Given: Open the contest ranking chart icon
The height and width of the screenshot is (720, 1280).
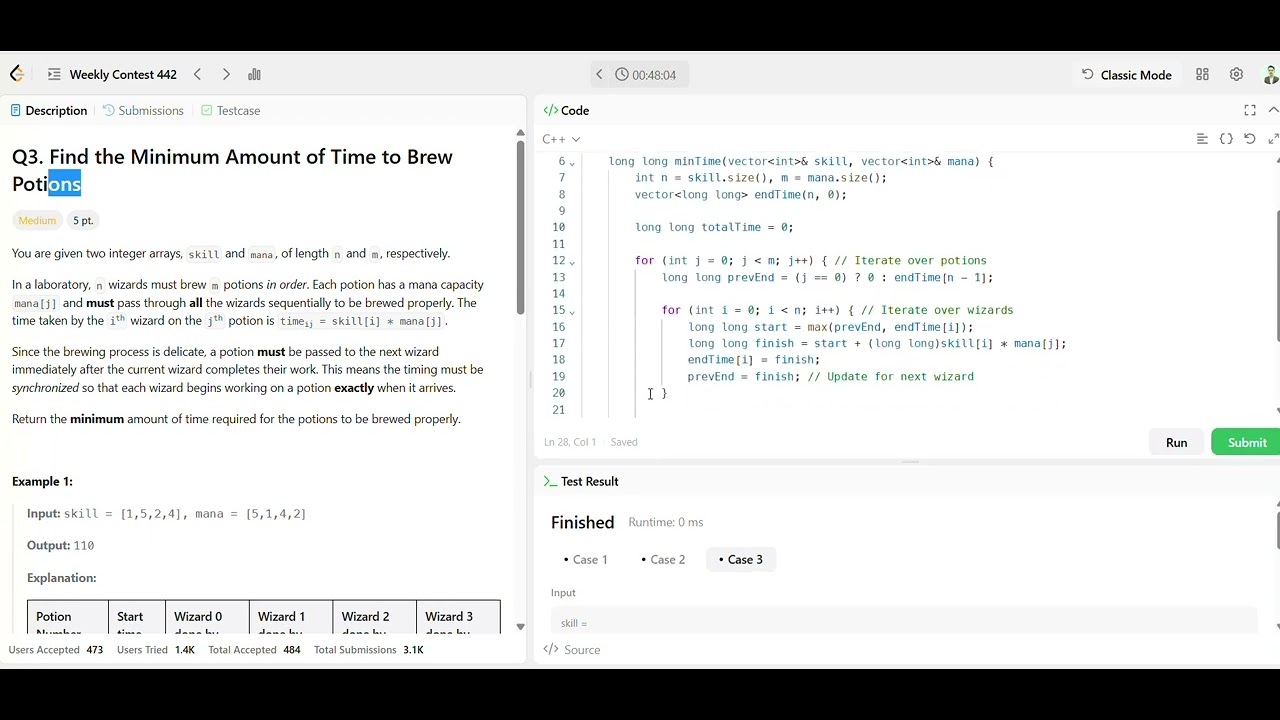Looking at the screenshot, I should 254,74.
